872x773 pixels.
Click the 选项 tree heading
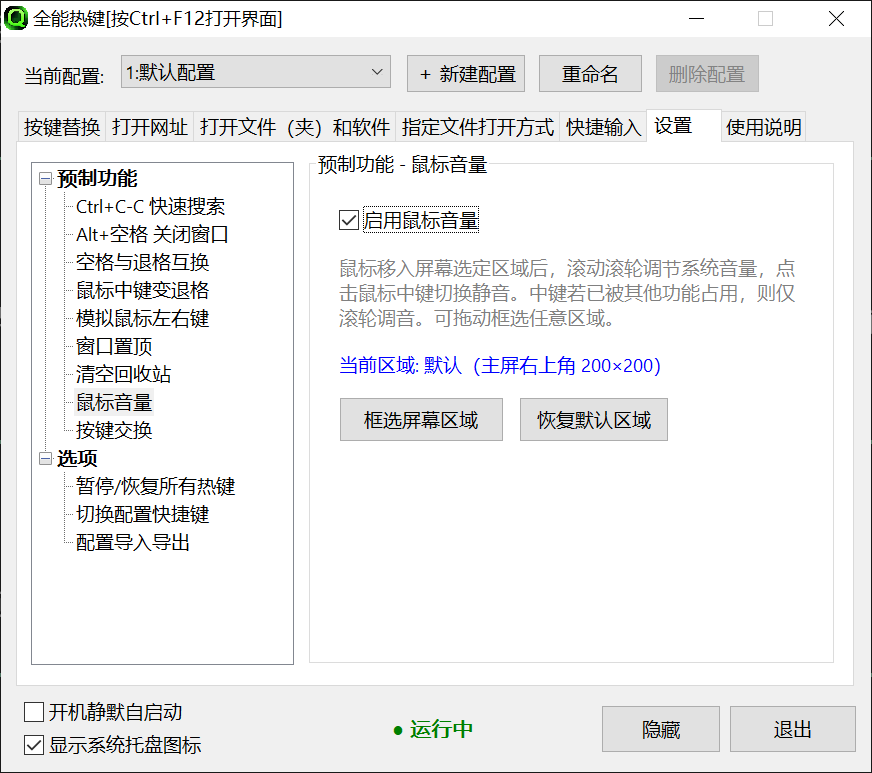77,459
